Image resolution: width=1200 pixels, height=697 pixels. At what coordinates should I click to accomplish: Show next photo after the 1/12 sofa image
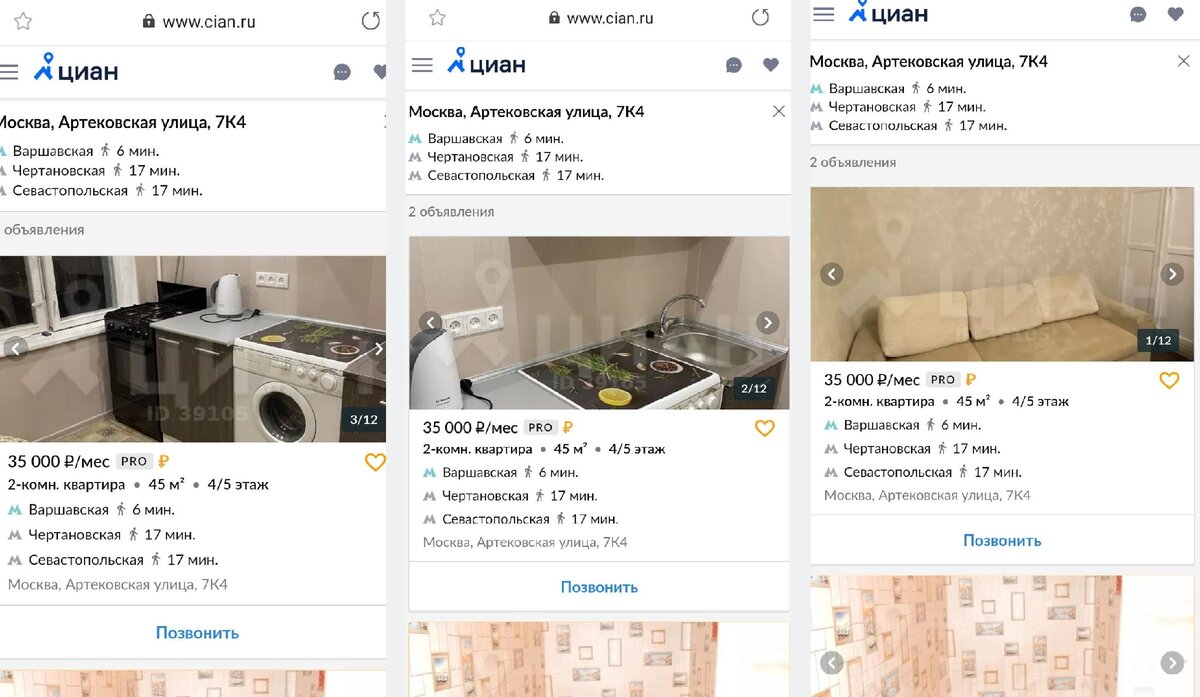(1172, 274)
